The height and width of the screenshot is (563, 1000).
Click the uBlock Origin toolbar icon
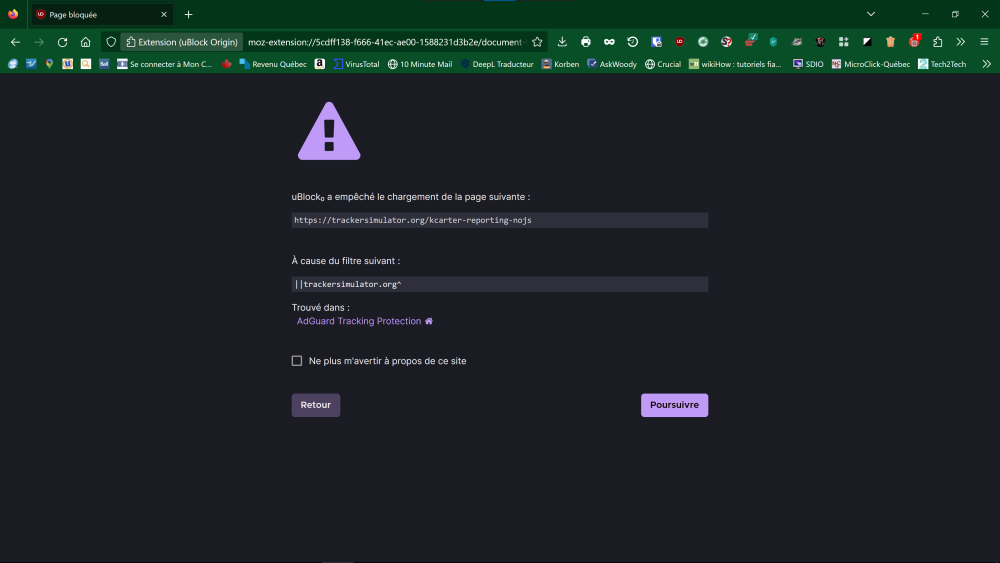pos(679,42)
